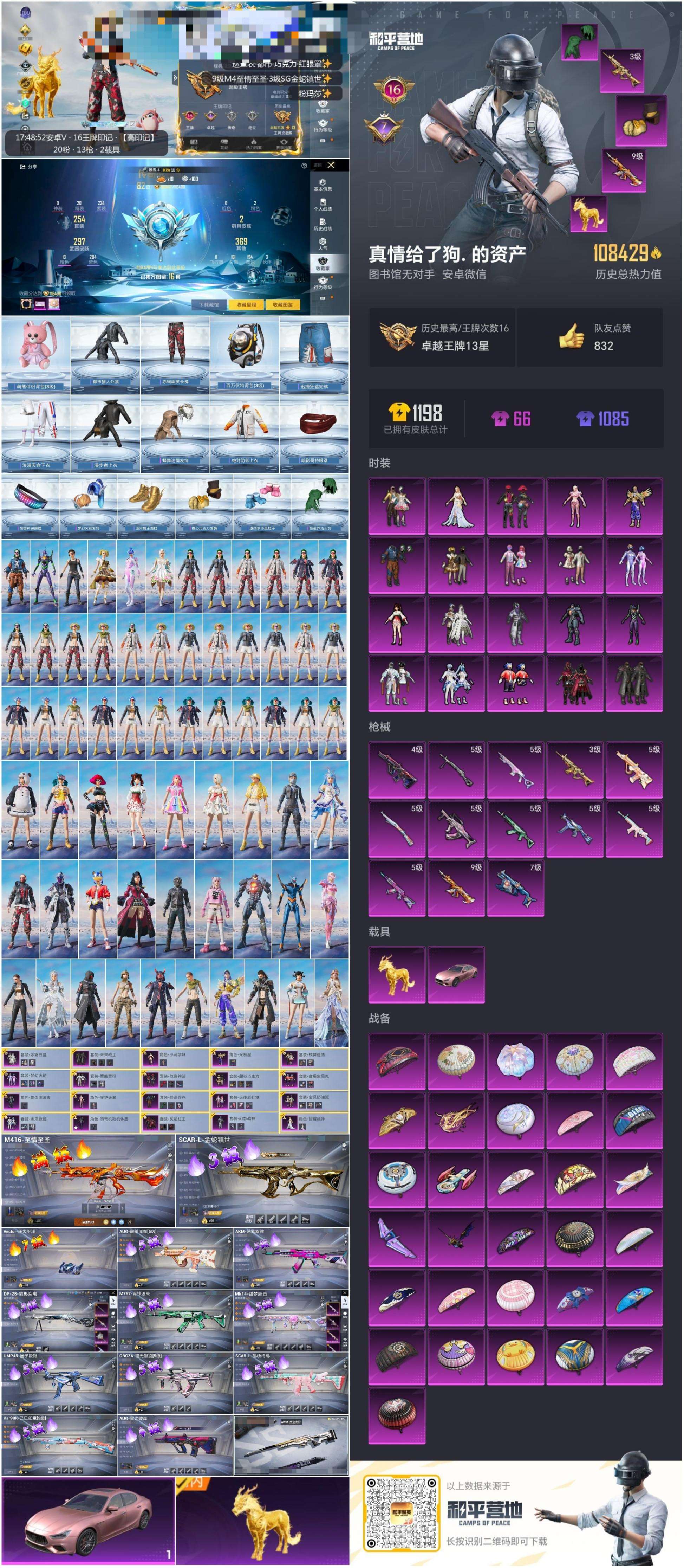Select the 赤蝎幽灵长裤 pants item
684x1568 pixels.
click(175, 355)
